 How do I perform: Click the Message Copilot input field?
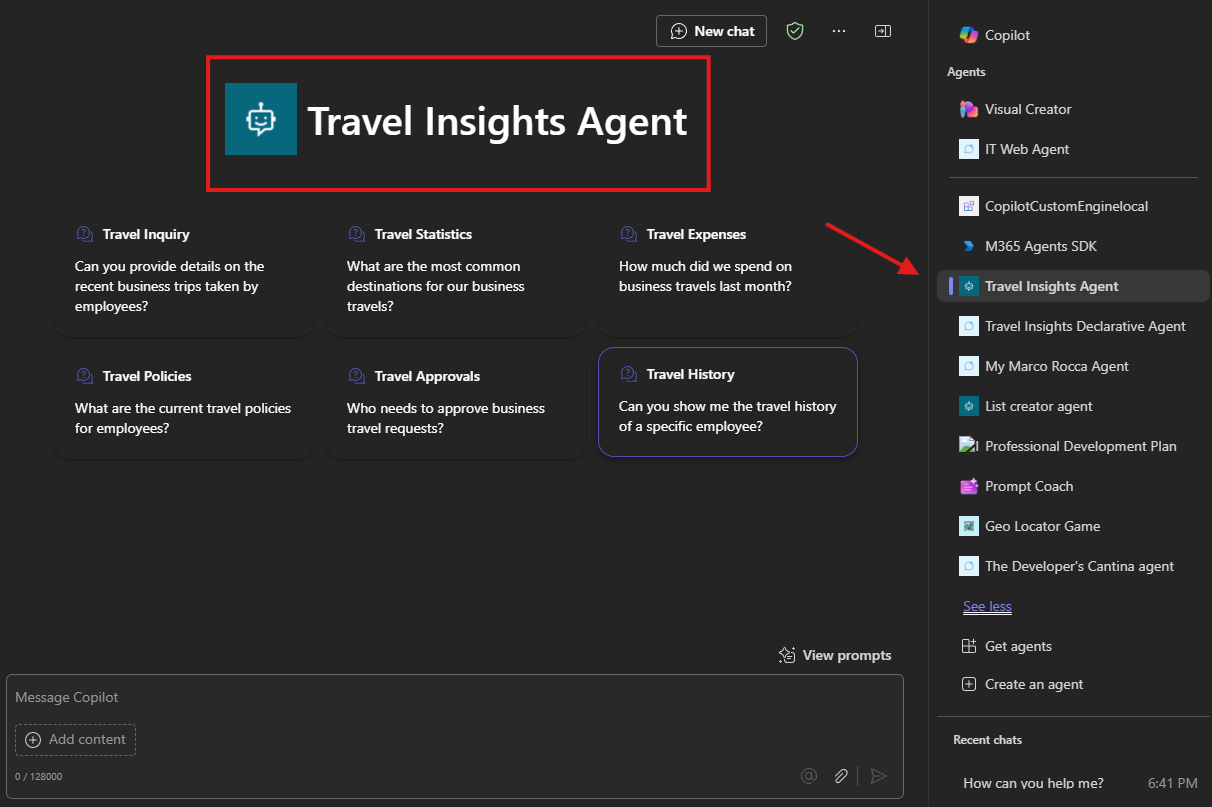click(454, 698)
